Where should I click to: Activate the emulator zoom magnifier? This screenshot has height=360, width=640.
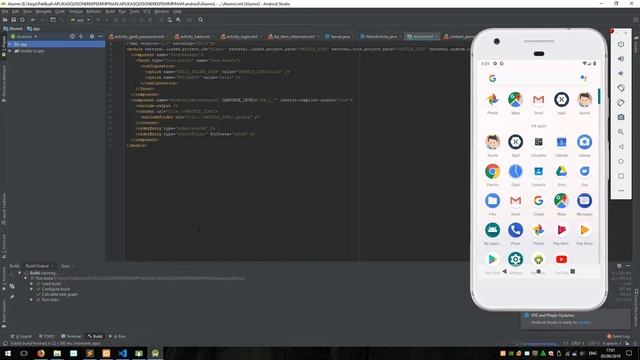click(621, 132)
